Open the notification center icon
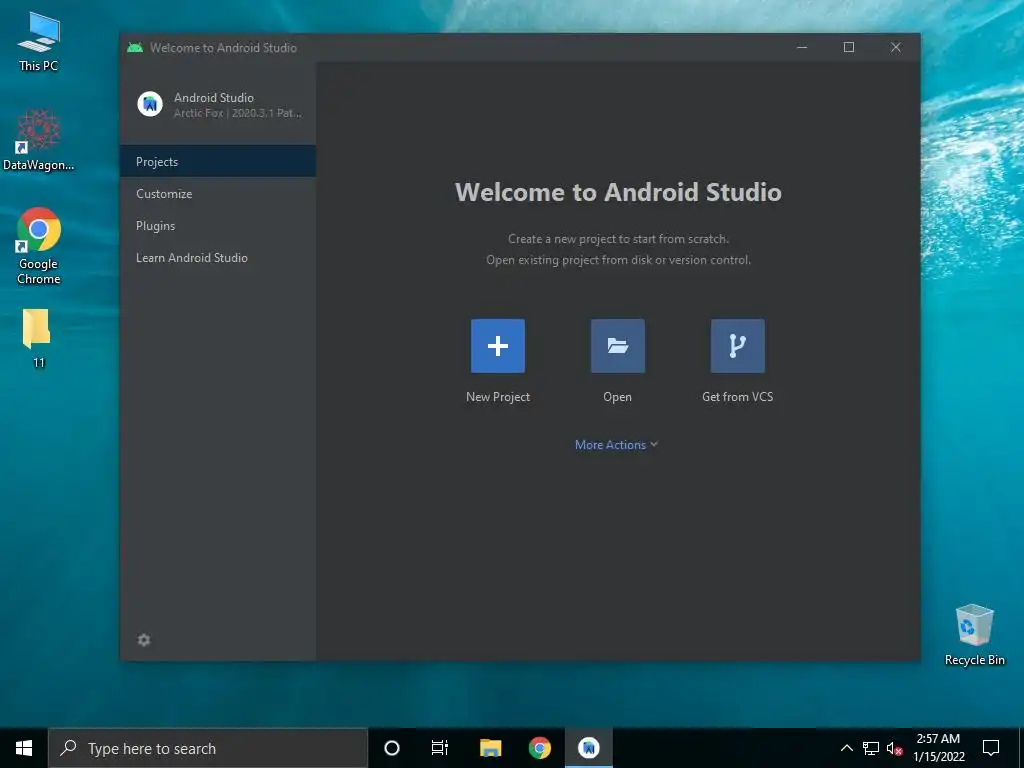Viewport: 1024px width, 768px height. [x=991, y=748]
